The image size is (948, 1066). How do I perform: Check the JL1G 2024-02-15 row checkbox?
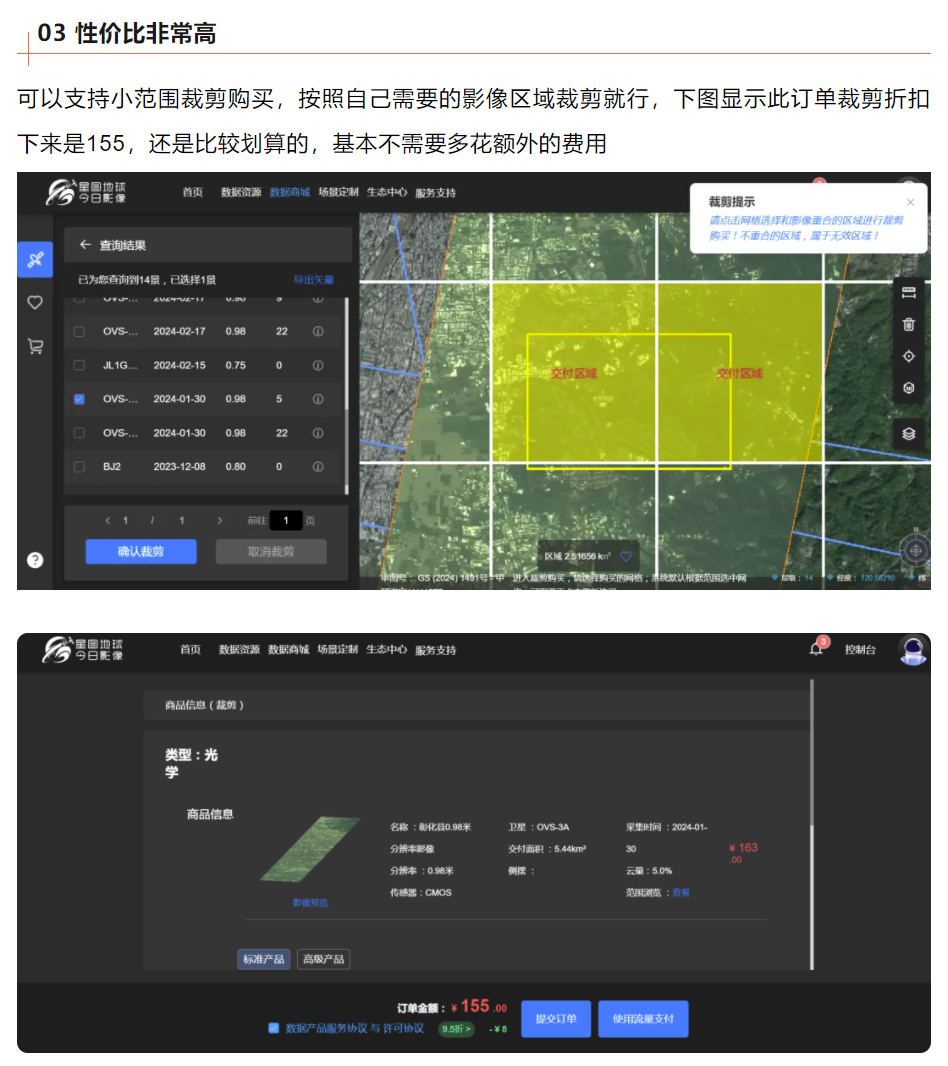80,365
